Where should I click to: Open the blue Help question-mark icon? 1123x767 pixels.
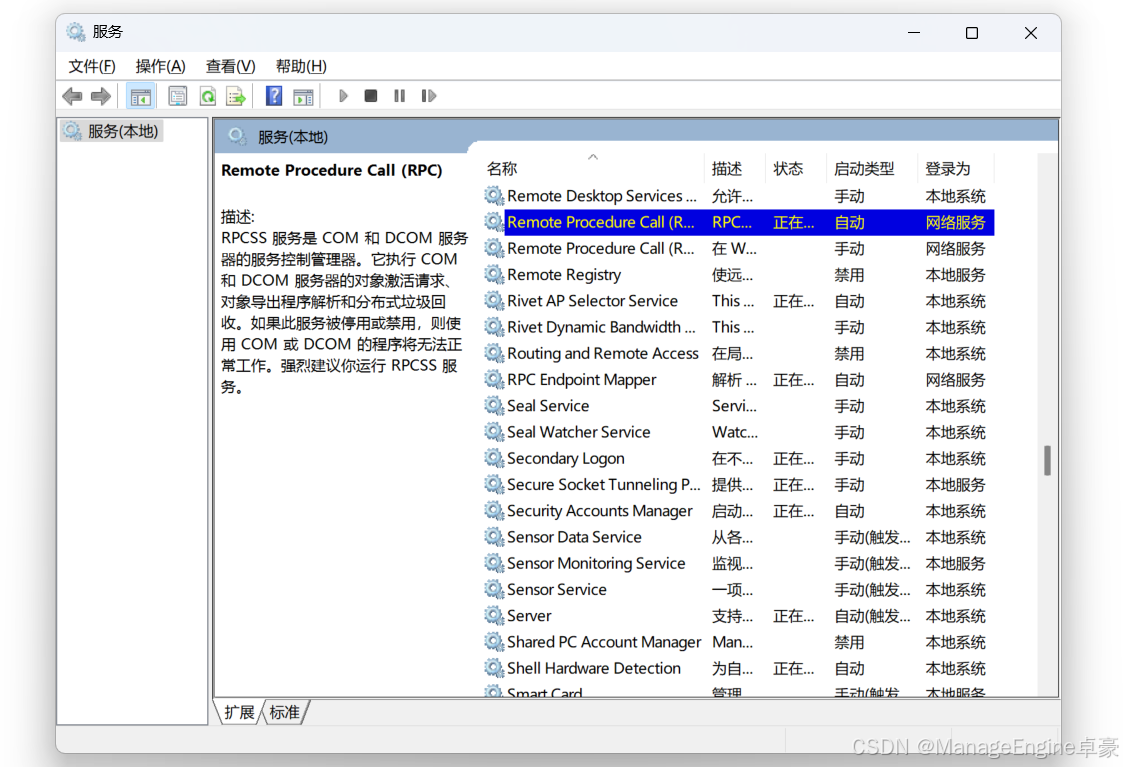[274, 96]
